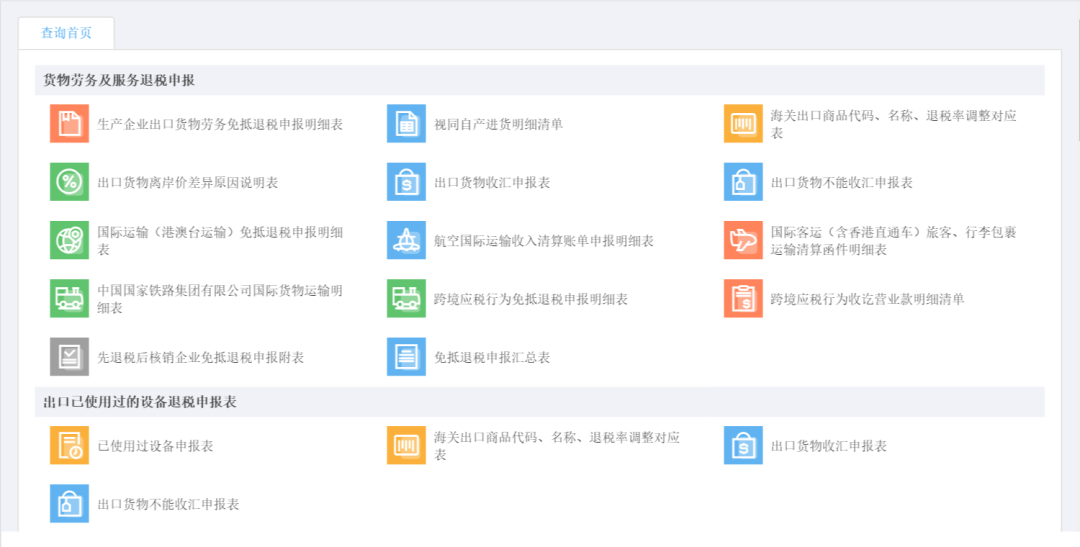This screenshot has height=547, width=1080.
Task: Switch to the 查询首页 tab
Action: (x=66, y=33)
